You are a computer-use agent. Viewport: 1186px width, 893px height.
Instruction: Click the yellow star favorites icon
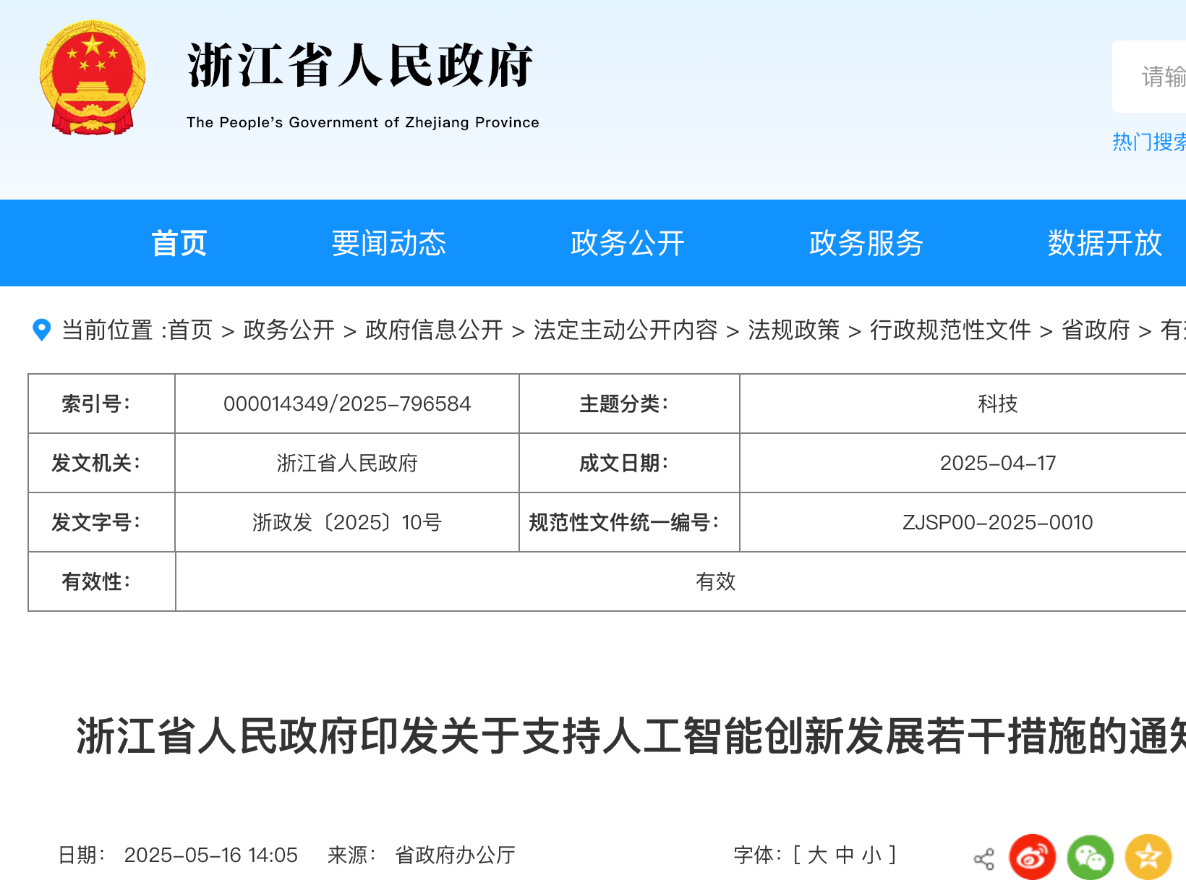coord(1148,857)
